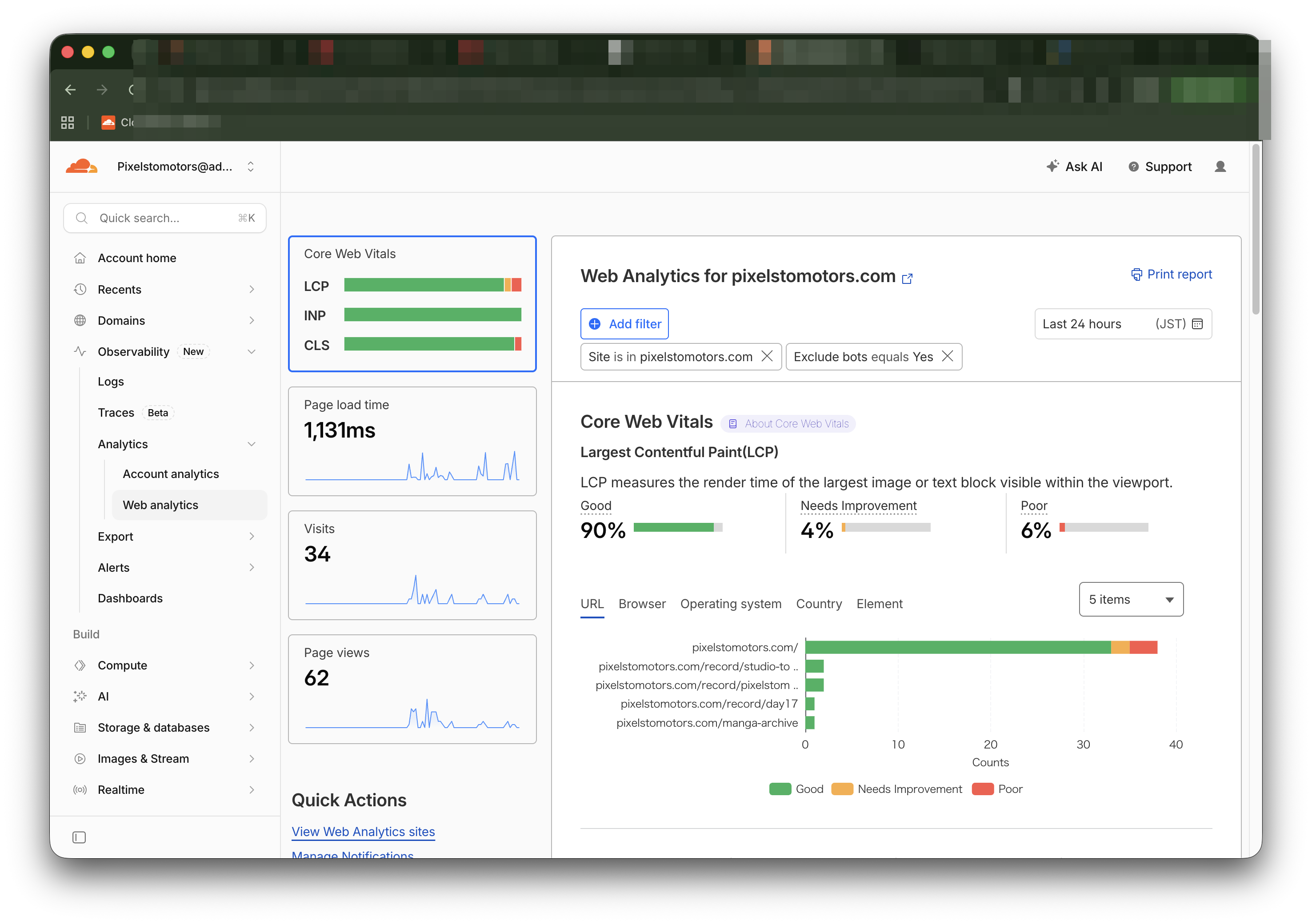Viewport: 1312px width, 924px height.
Task: Click the Support help icon
Action: [x=1134, y=167]
